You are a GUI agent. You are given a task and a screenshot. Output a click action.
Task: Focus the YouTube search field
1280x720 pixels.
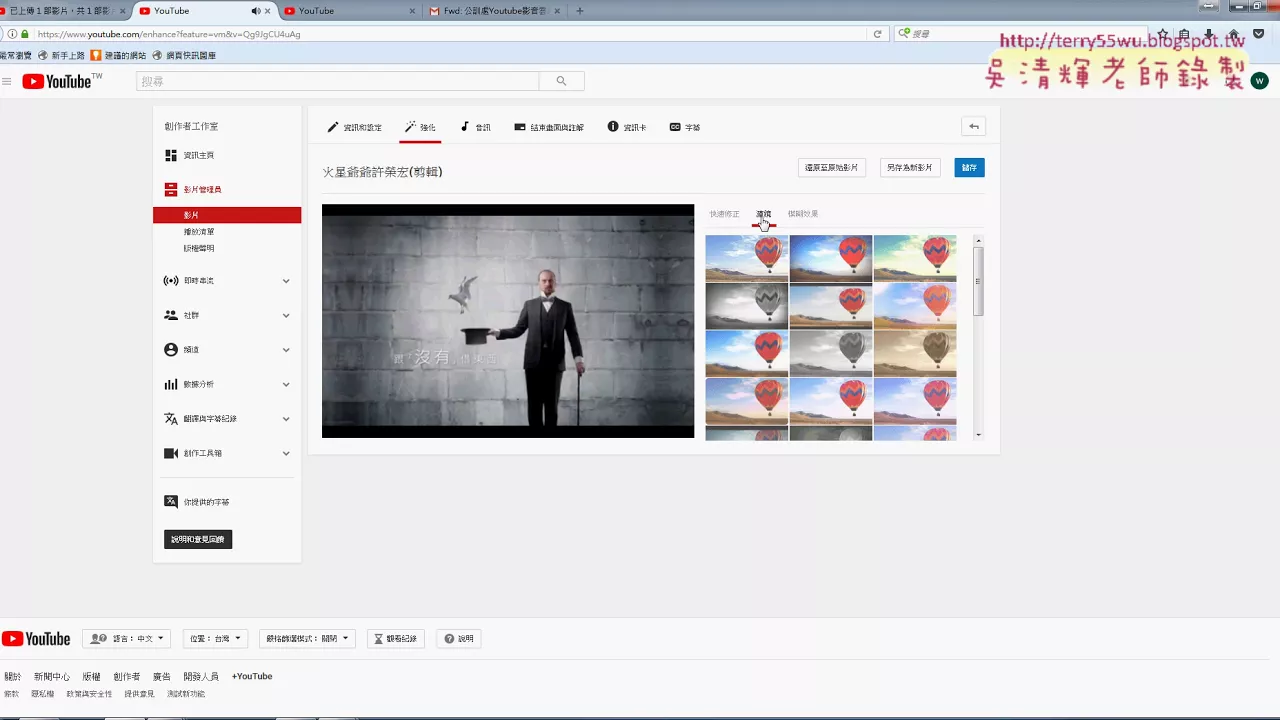(337, 81)
